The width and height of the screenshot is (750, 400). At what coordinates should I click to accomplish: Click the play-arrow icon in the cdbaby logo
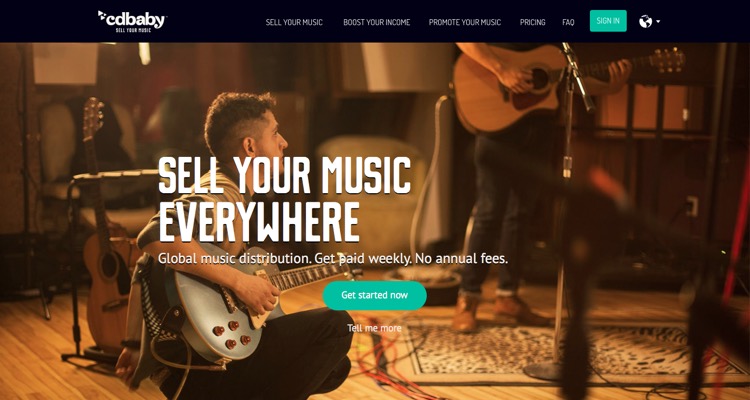point(101,17)
